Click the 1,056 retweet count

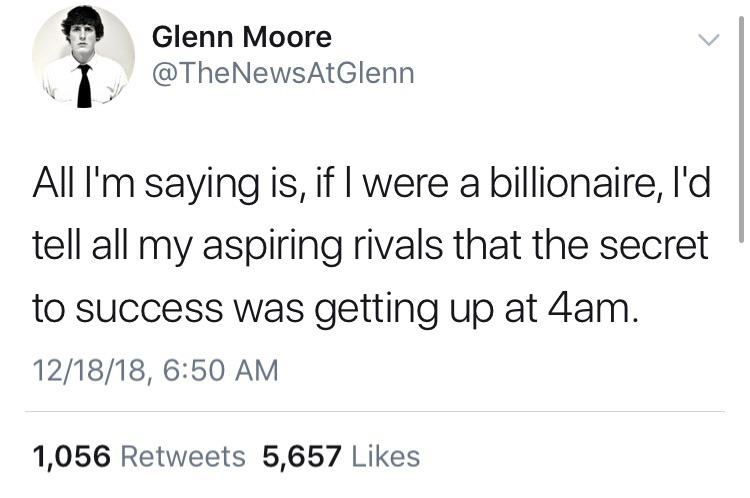(x=71, y=456)
